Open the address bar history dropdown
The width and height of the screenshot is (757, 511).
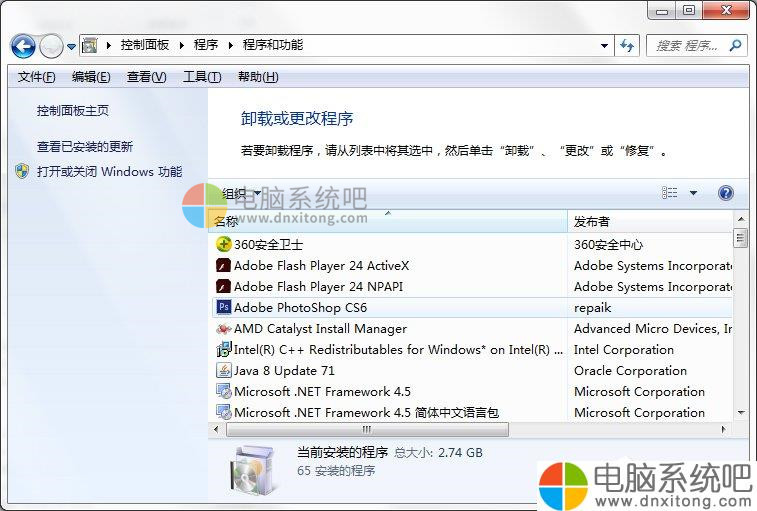point(604,46)
